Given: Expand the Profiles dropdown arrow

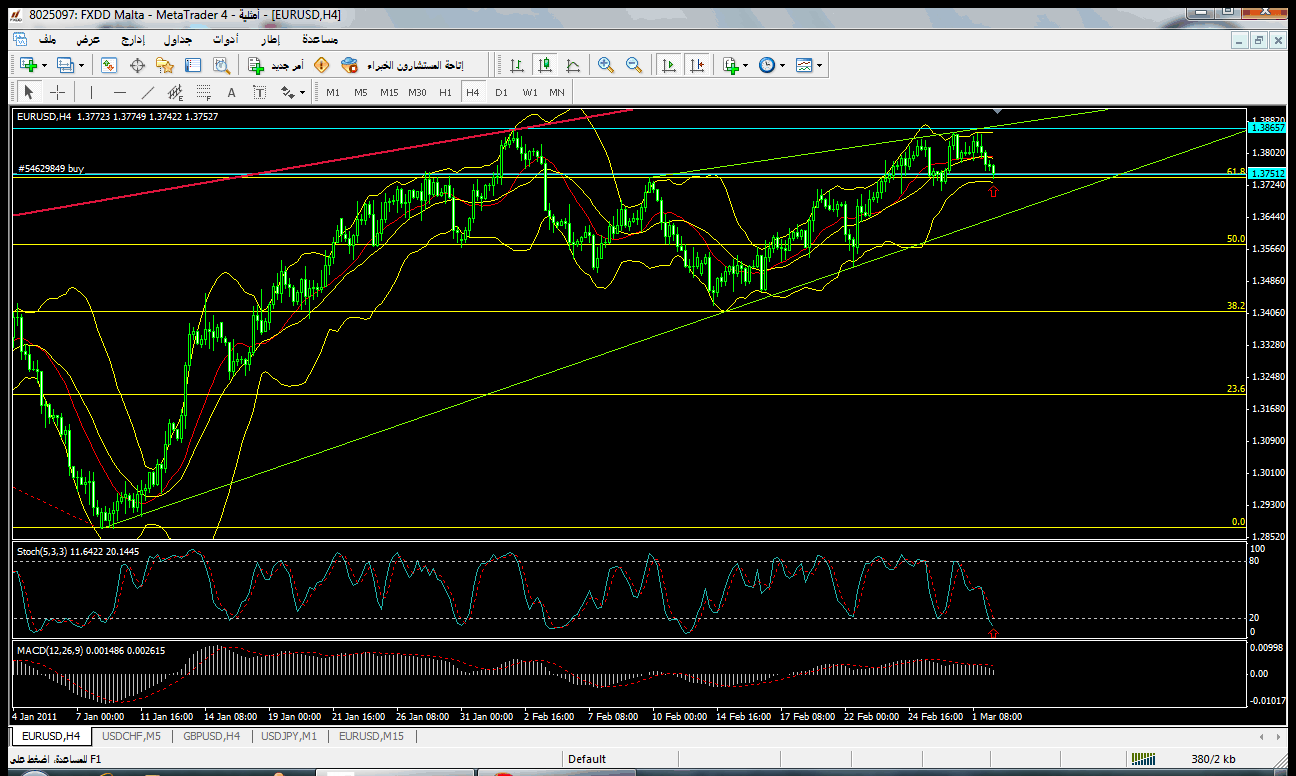Looking at the screenshot, I should 82,65.
